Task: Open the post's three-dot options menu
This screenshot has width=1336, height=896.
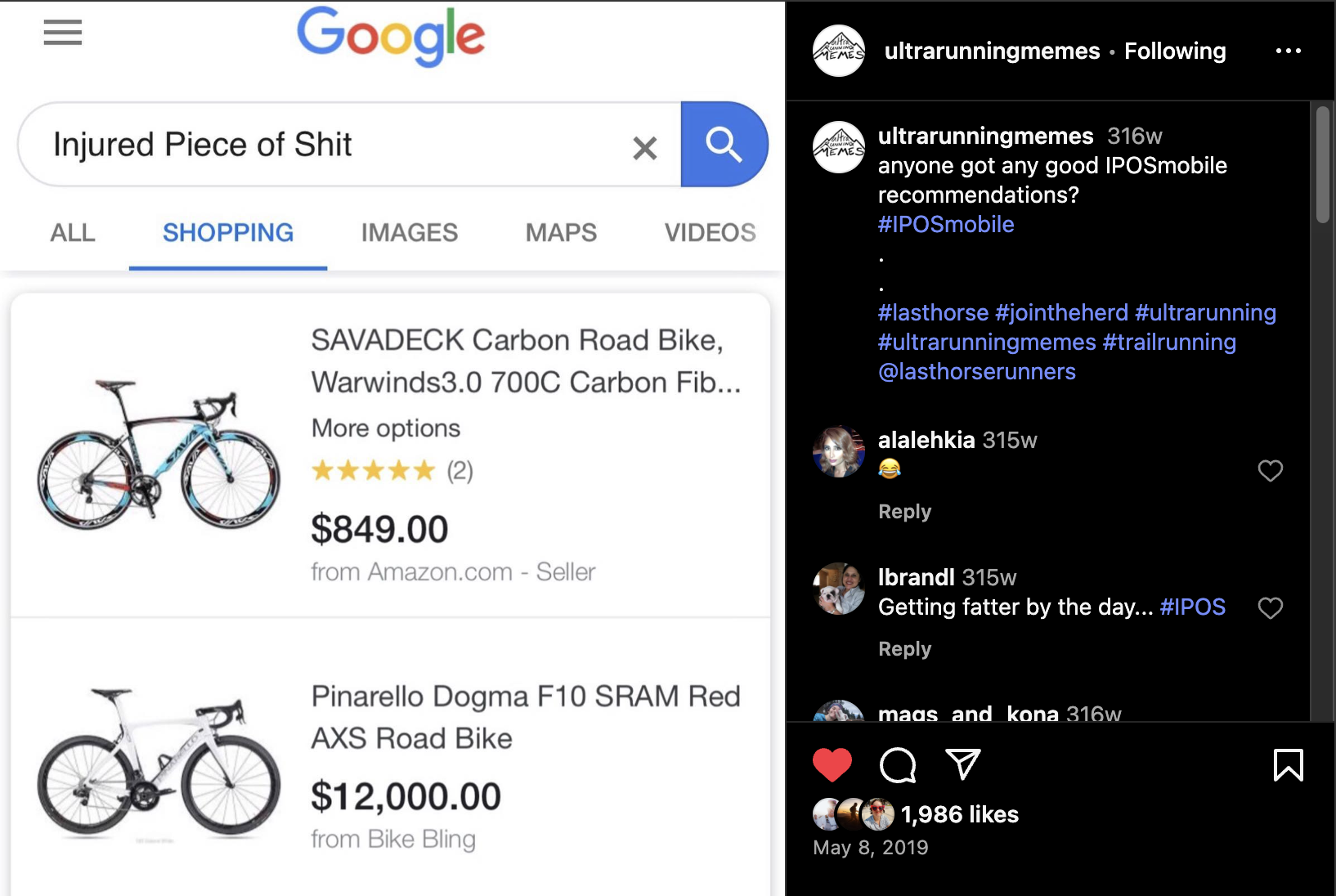Action: [1289, 51]
